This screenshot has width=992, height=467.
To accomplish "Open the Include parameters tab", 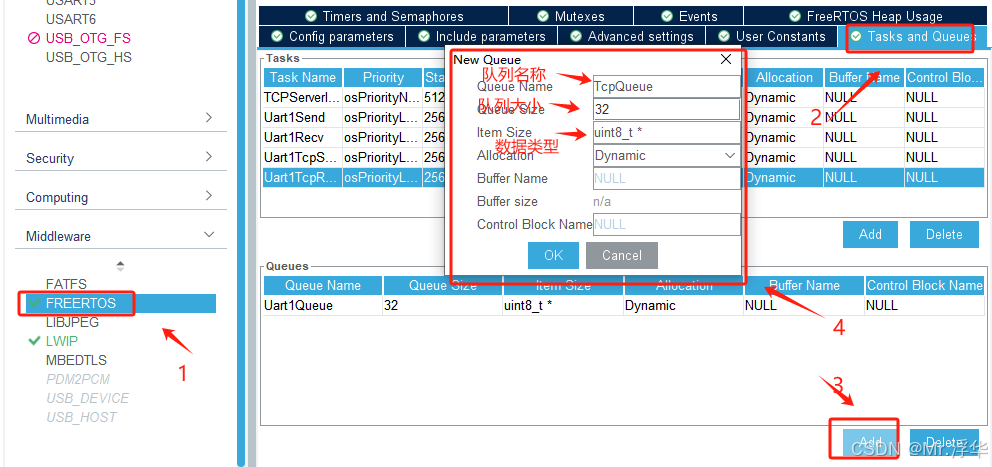I will point(481,36).
